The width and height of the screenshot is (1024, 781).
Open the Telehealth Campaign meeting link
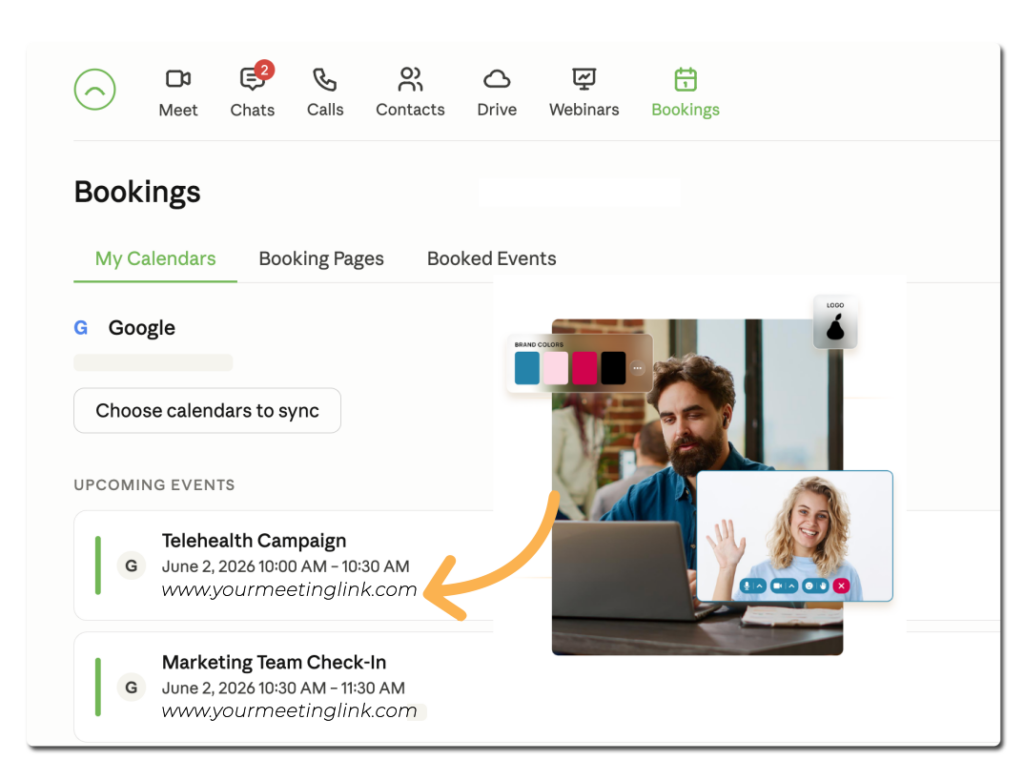[x=289, y=589]
